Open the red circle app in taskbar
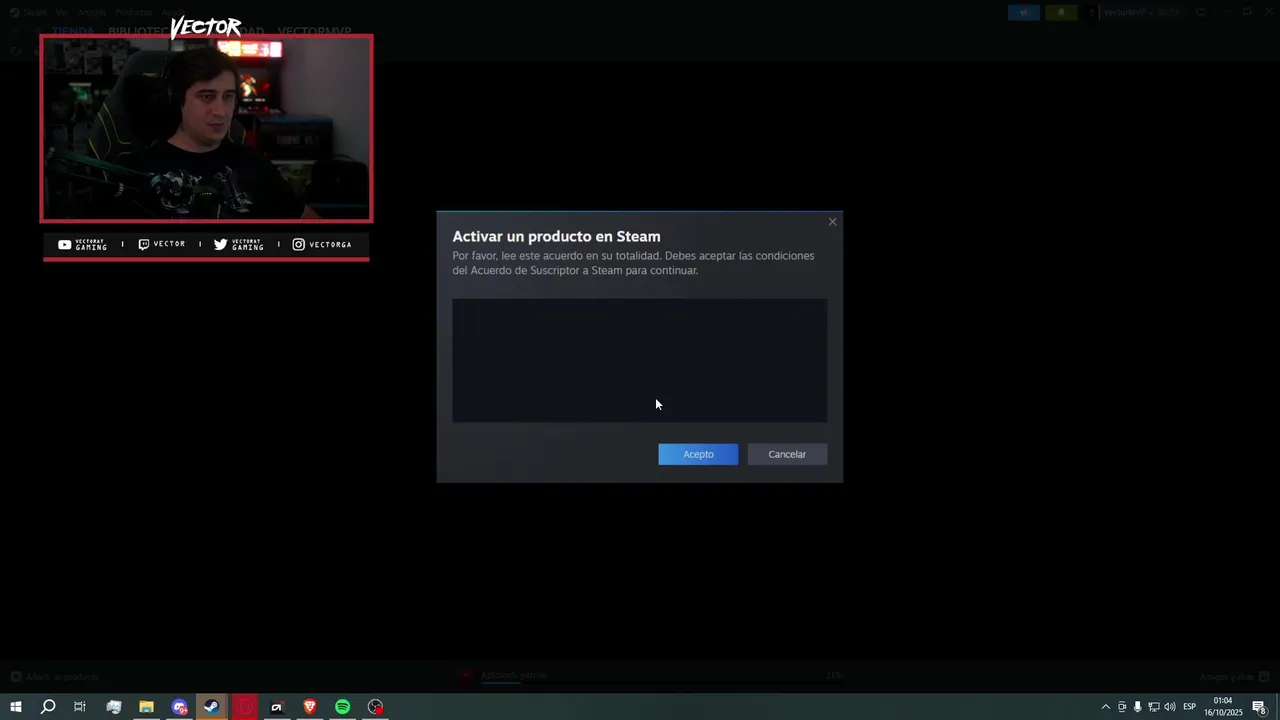 pyautogui.click(x=245, y=707)
